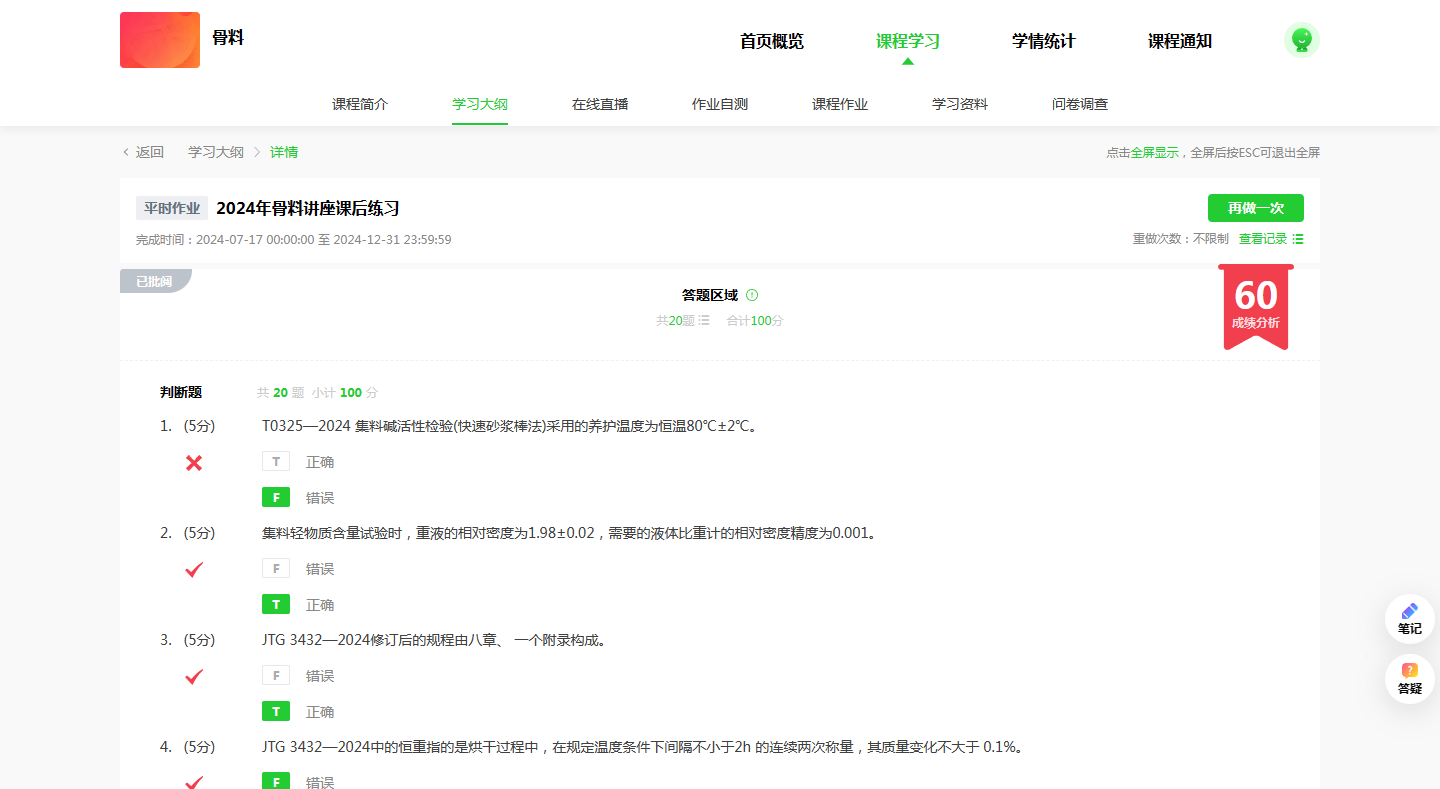Screen dimensions: 1440x789
Task: Click the list icon next to 共20题
Action: coord(704,321)
